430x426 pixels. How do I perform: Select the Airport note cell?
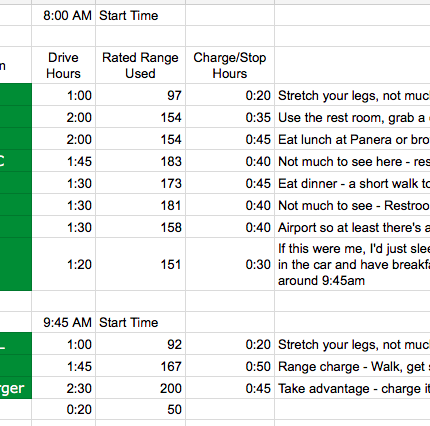(x=352, y=227)
